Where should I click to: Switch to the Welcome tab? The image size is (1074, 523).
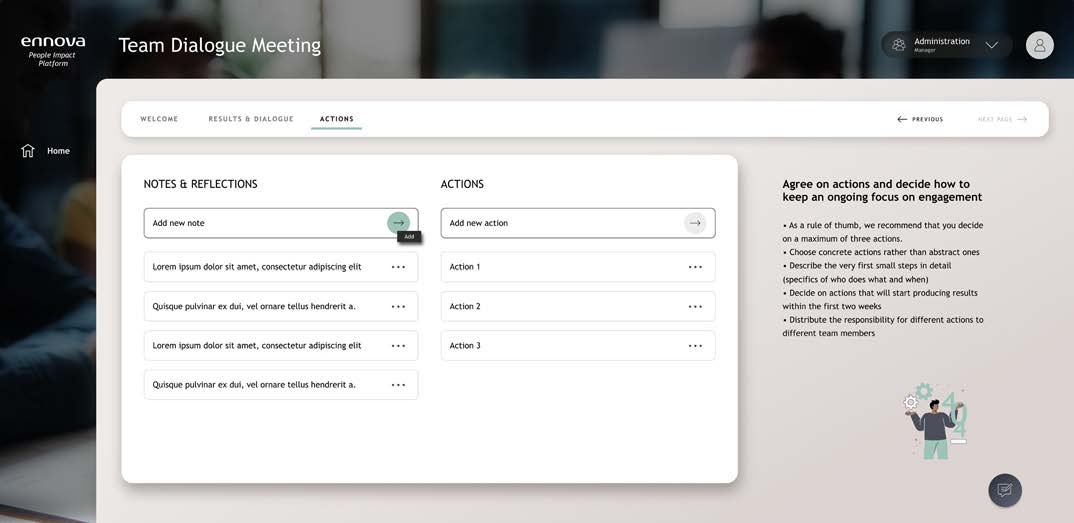(x=159, y=119)
